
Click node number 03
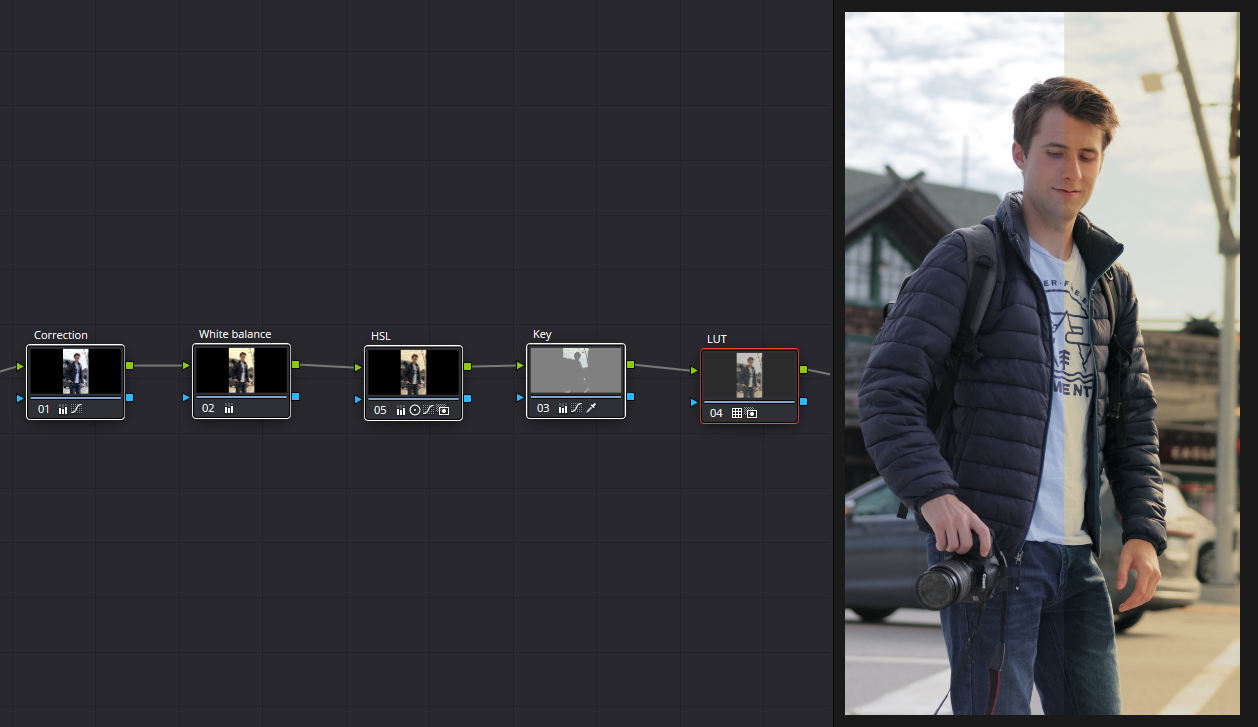543,408
